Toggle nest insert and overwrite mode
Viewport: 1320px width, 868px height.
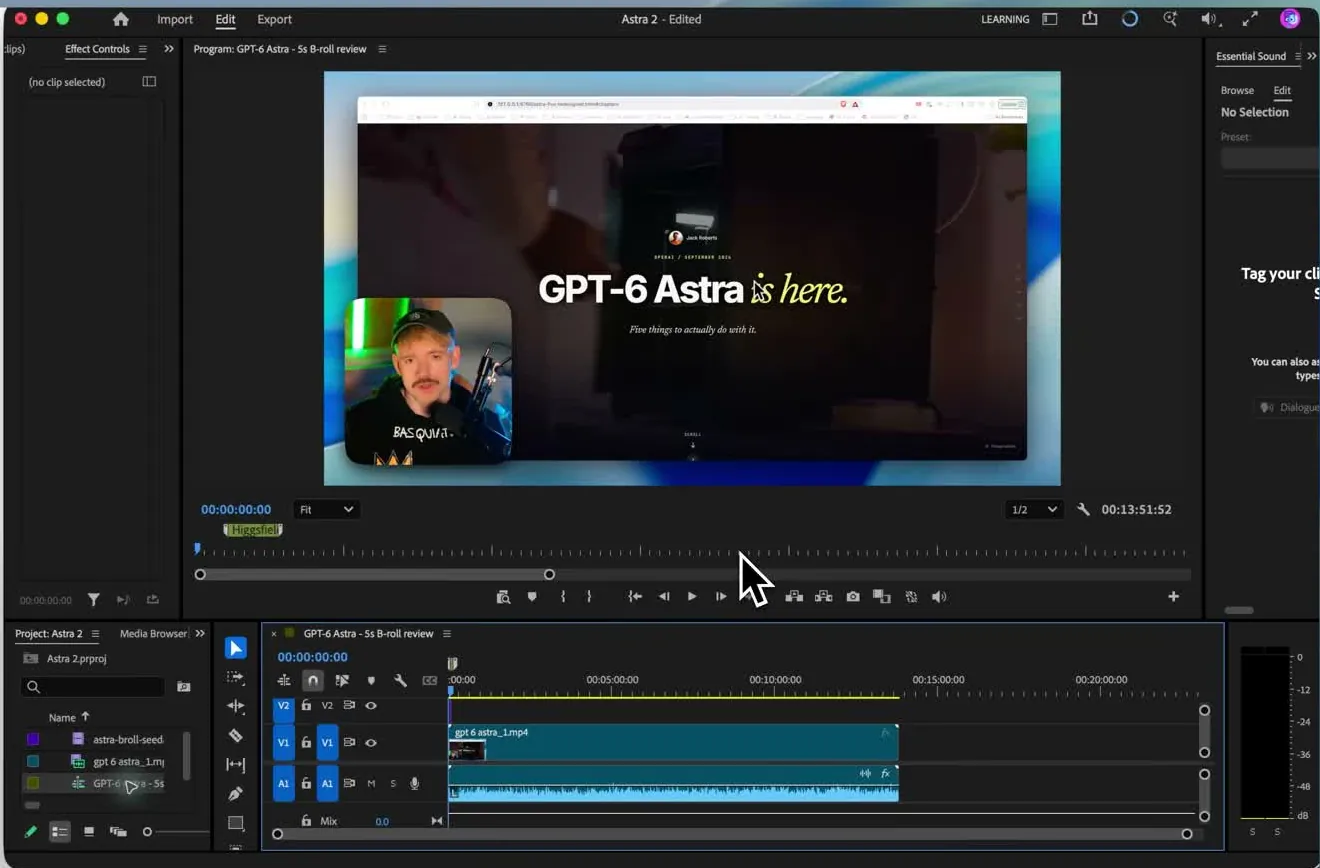point(284,680)
